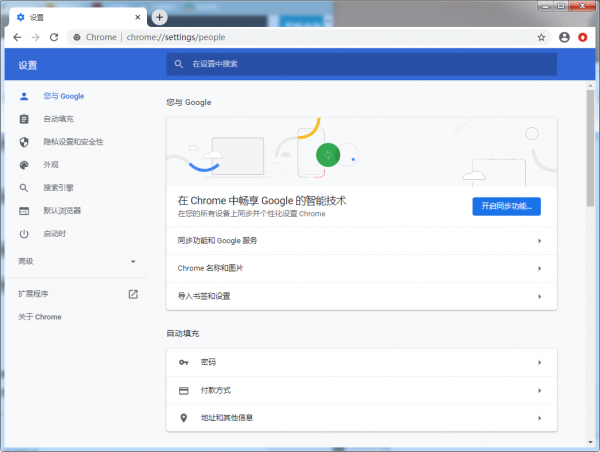600x452 pixels.
Task: Click the green sync circle illustration
Action: [x=328, y=155]
